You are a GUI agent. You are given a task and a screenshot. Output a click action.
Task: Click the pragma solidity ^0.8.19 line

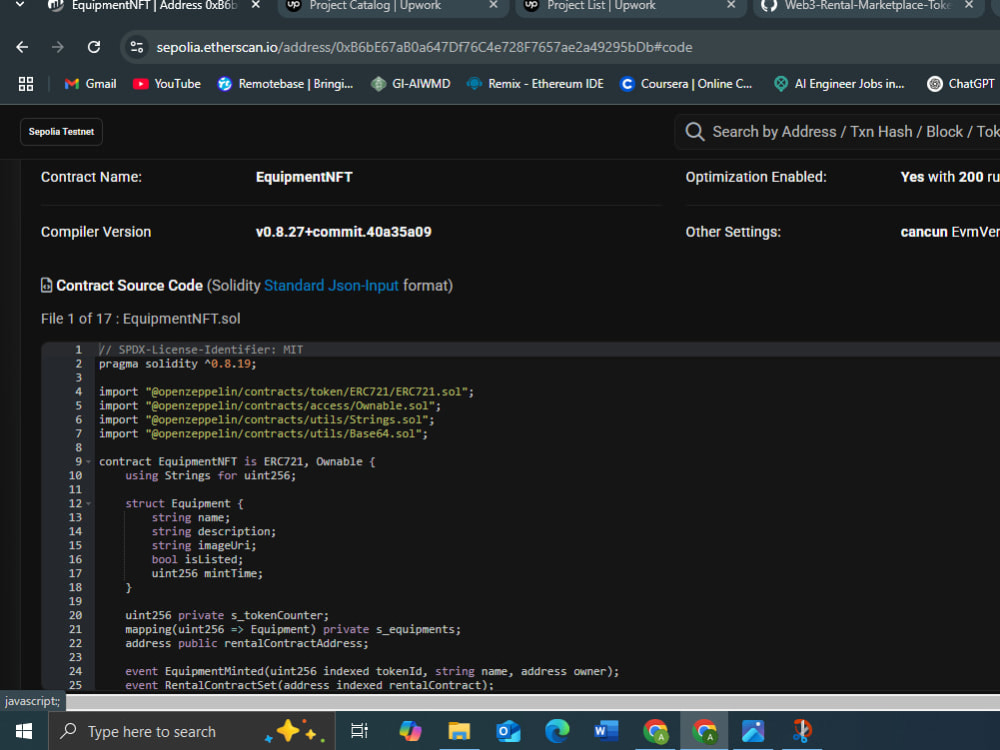(177, 364)
